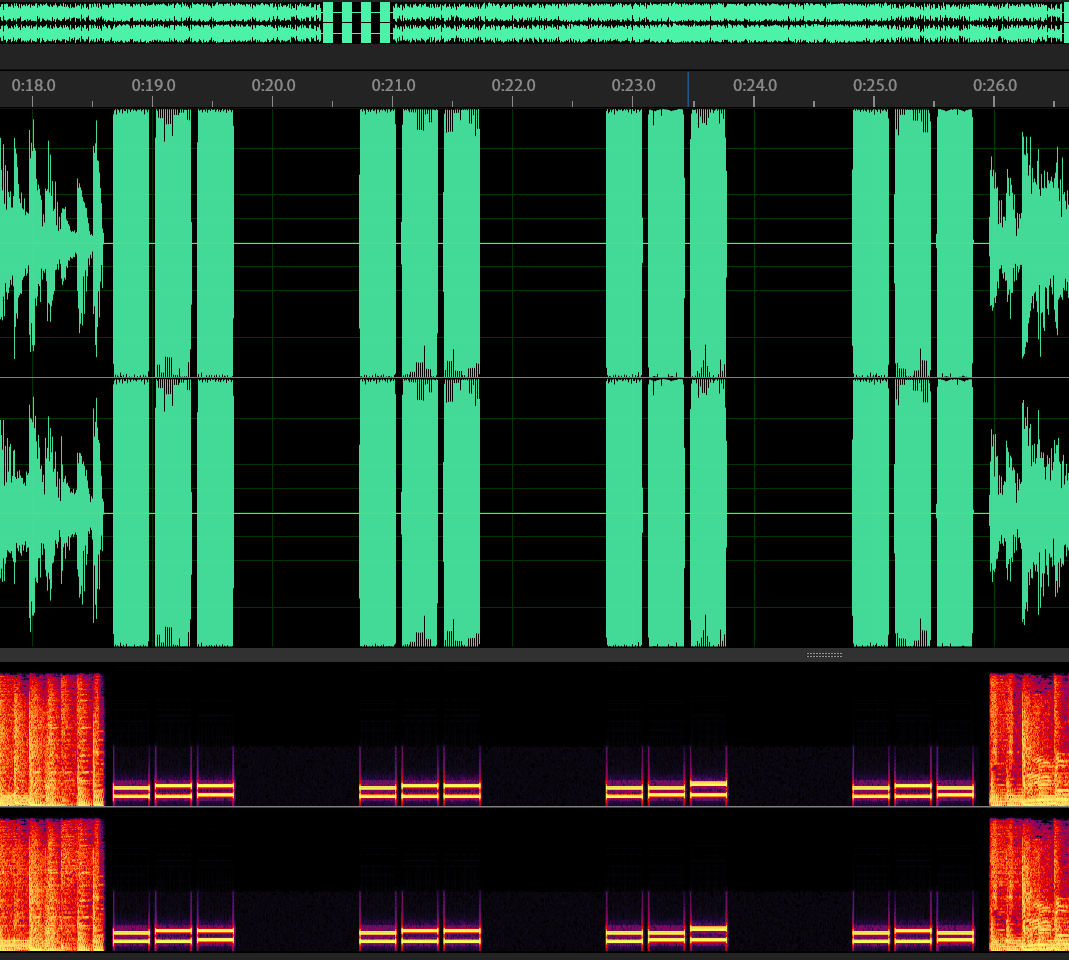
Task: Click the blue playhead marker on the ruler
Action: (x=688, y=86)
